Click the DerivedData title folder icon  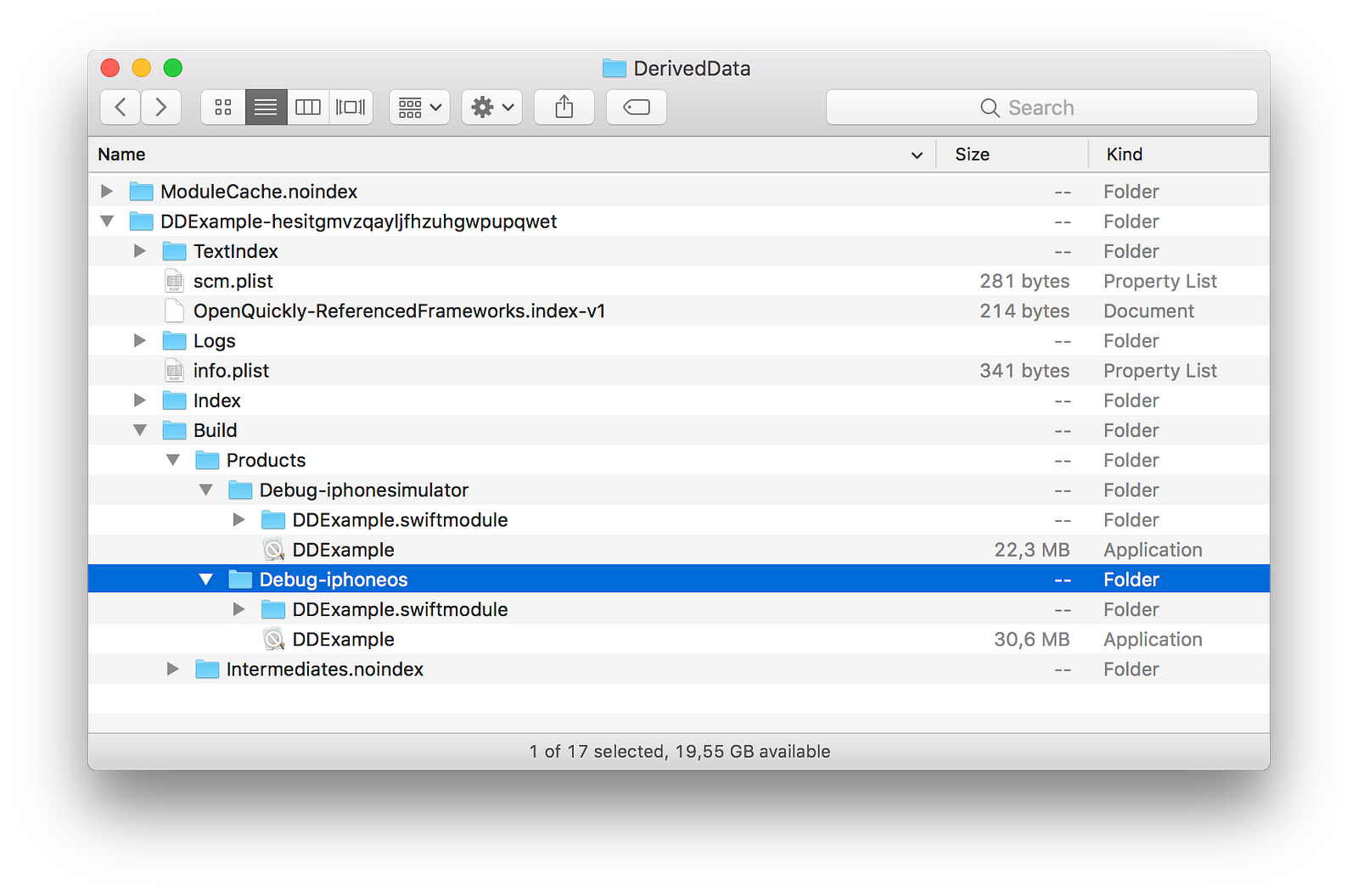tap(614, 69)
